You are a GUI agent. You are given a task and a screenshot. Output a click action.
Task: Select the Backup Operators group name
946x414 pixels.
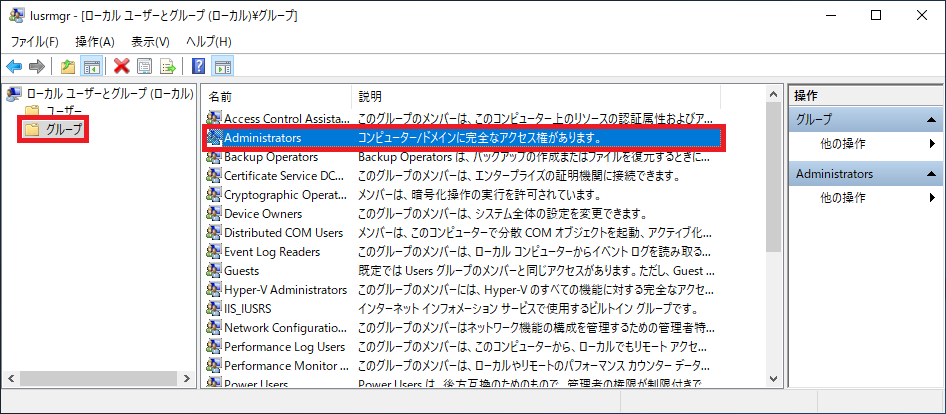(271, 157)
